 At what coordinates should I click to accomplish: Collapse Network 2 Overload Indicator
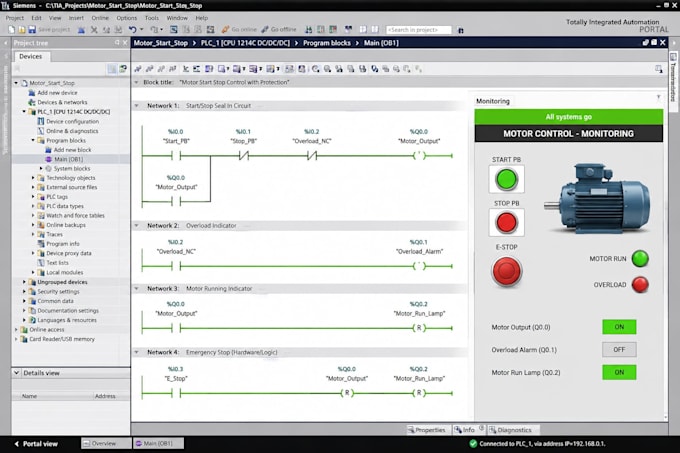pos(137,225)
